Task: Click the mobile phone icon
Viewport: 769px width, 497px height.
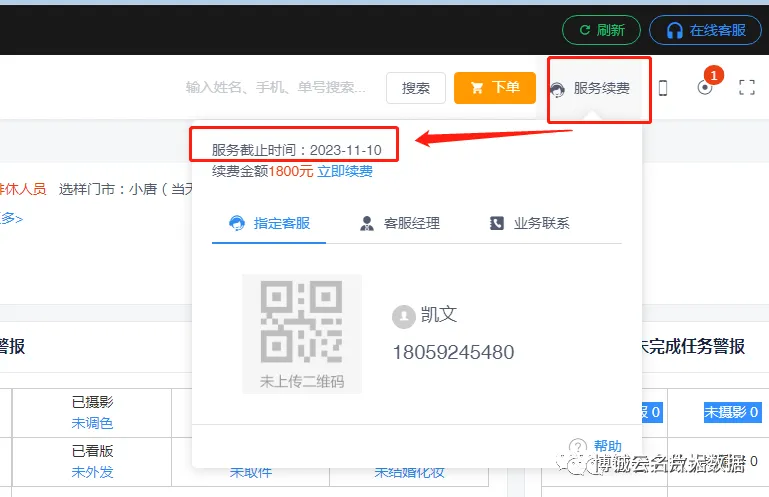Action: [662, 88]
